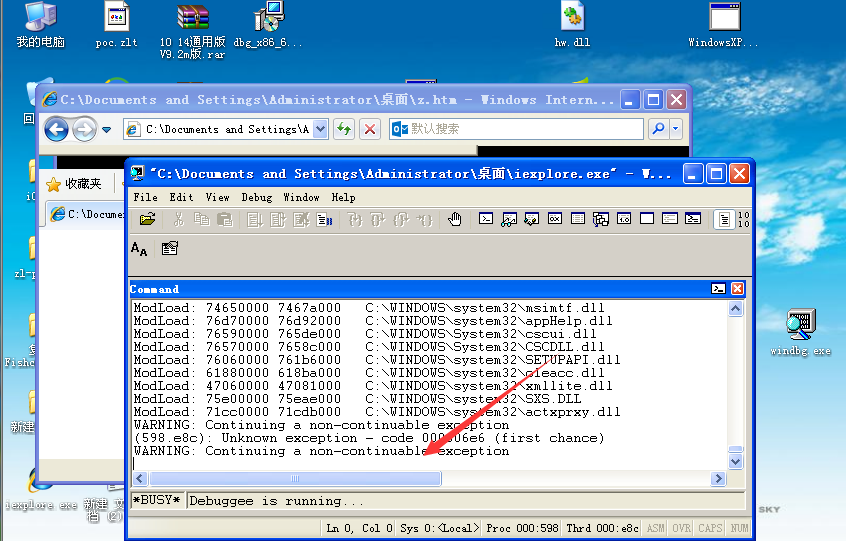The image size is (846, 541).
Task: Open the Command Browser toolbar icon
Action: coord(693,218)
